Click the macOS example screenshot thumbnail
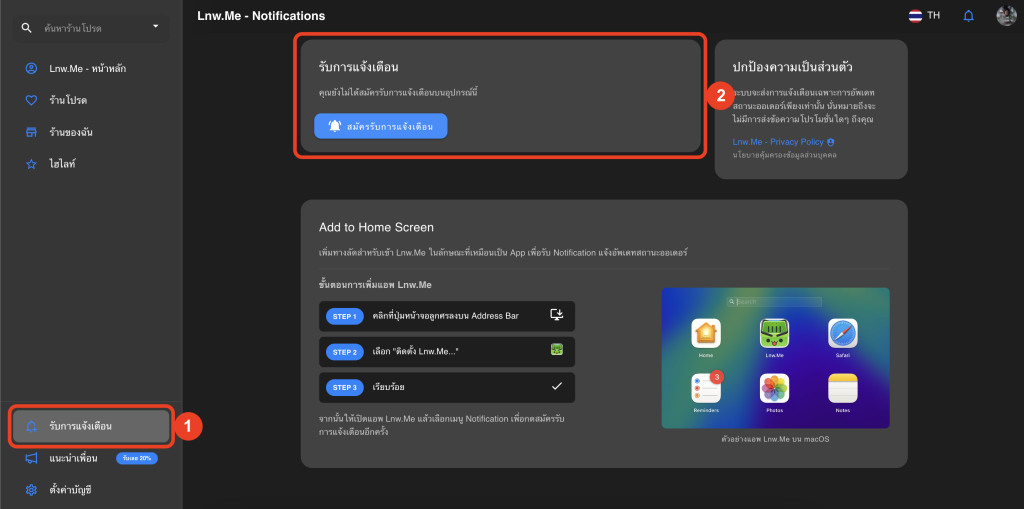Screen dimensions: 1024x509 click(x=775, y=357)
